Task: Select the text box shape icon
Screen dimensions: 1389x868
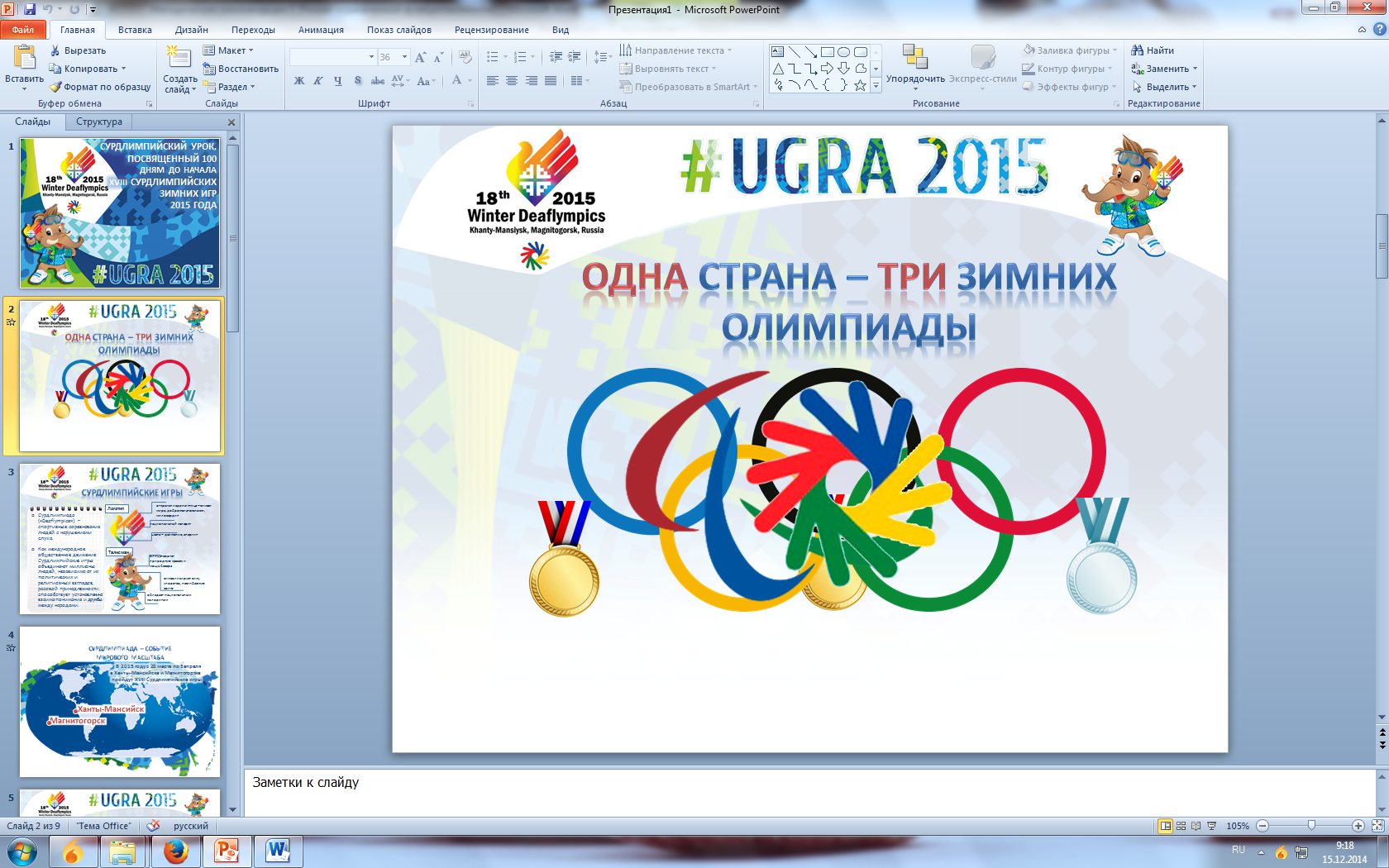Action: [778, 51]
